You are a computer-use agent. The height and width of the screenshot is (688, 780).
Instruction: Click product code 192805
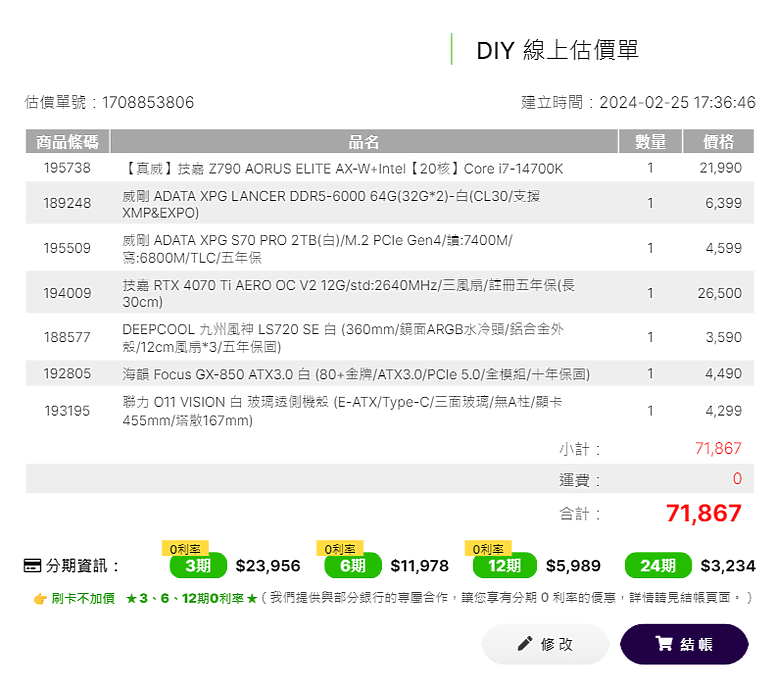(67, 374)
